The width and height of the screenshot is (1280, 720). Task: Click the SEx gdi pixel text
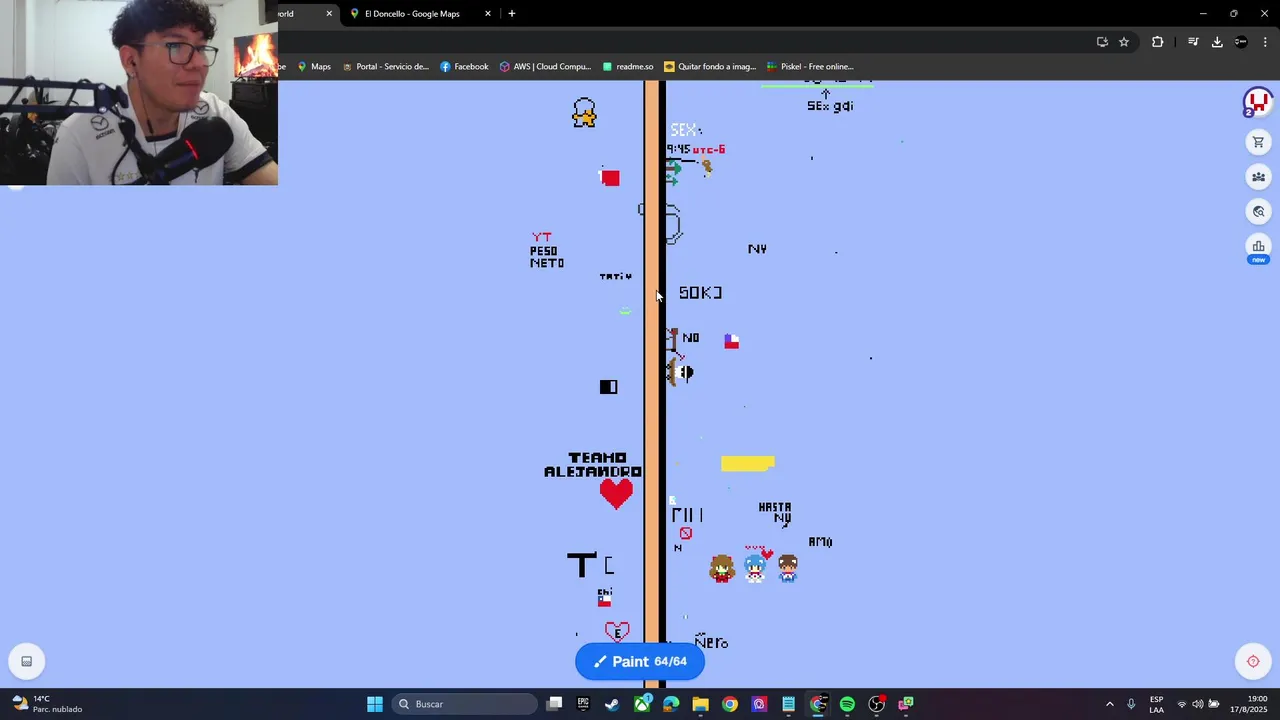click(830, 106)
